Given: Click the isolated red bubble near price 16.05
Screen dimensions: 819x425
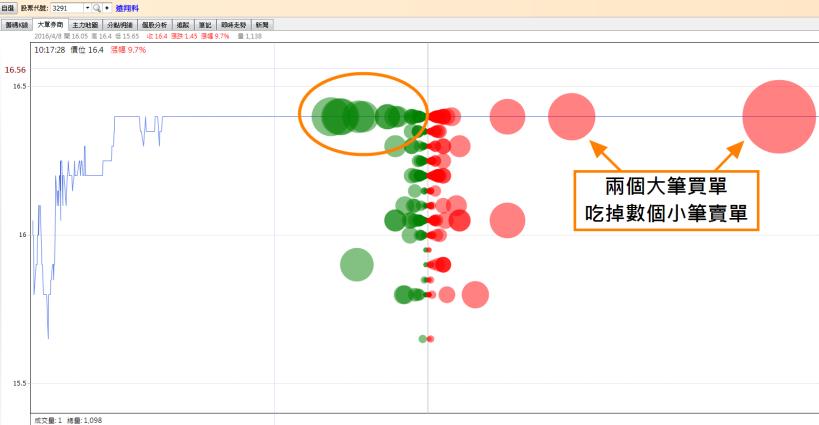Looking at the screenshot, I should [507, 220].
